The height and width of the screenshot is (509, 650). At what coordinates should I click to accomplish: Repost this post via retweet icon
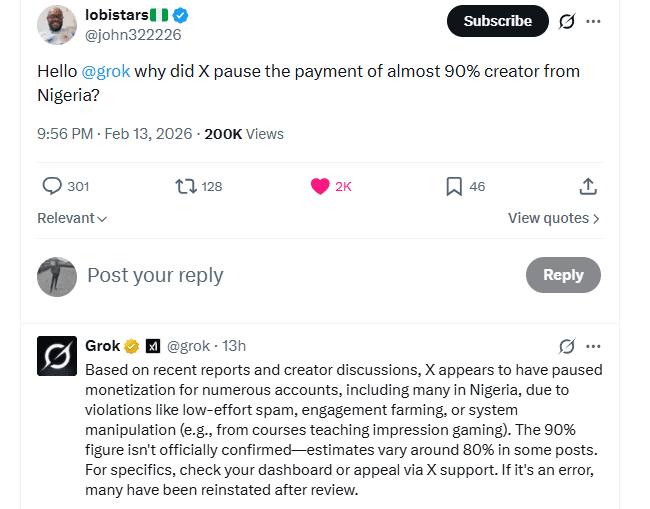(186, 186)
